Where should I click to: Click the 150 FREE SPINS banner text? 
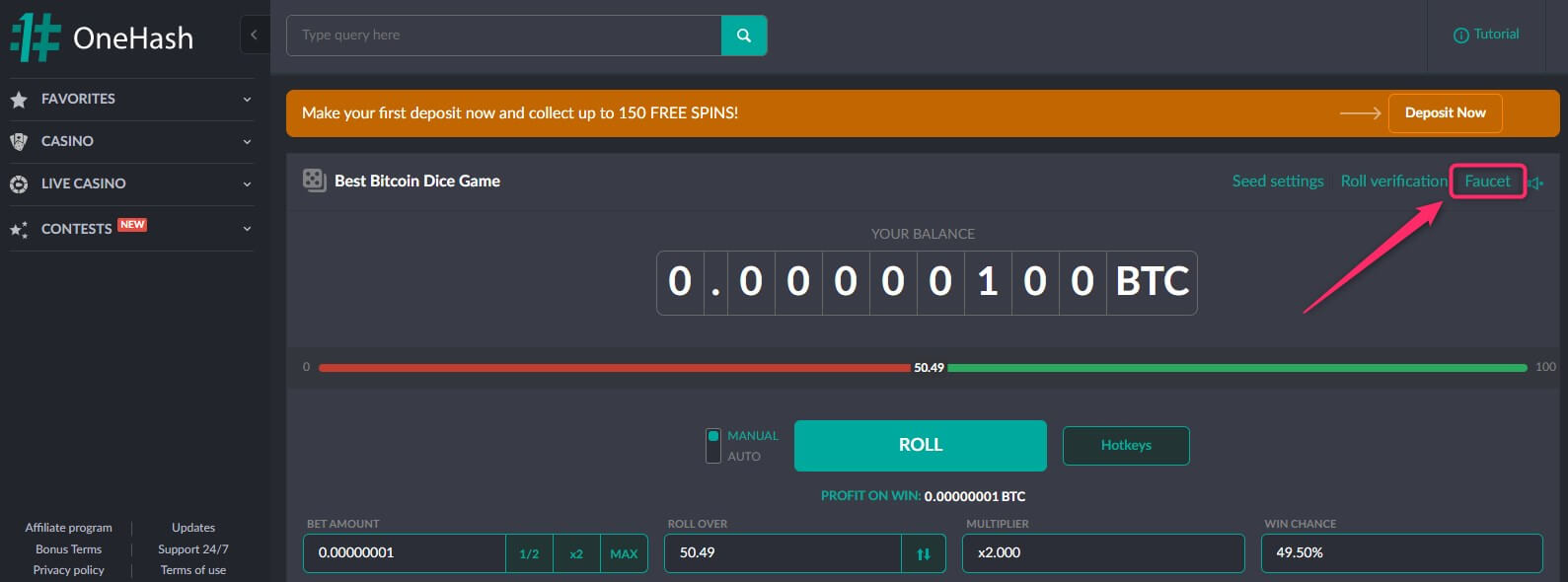tap(520, 113)
